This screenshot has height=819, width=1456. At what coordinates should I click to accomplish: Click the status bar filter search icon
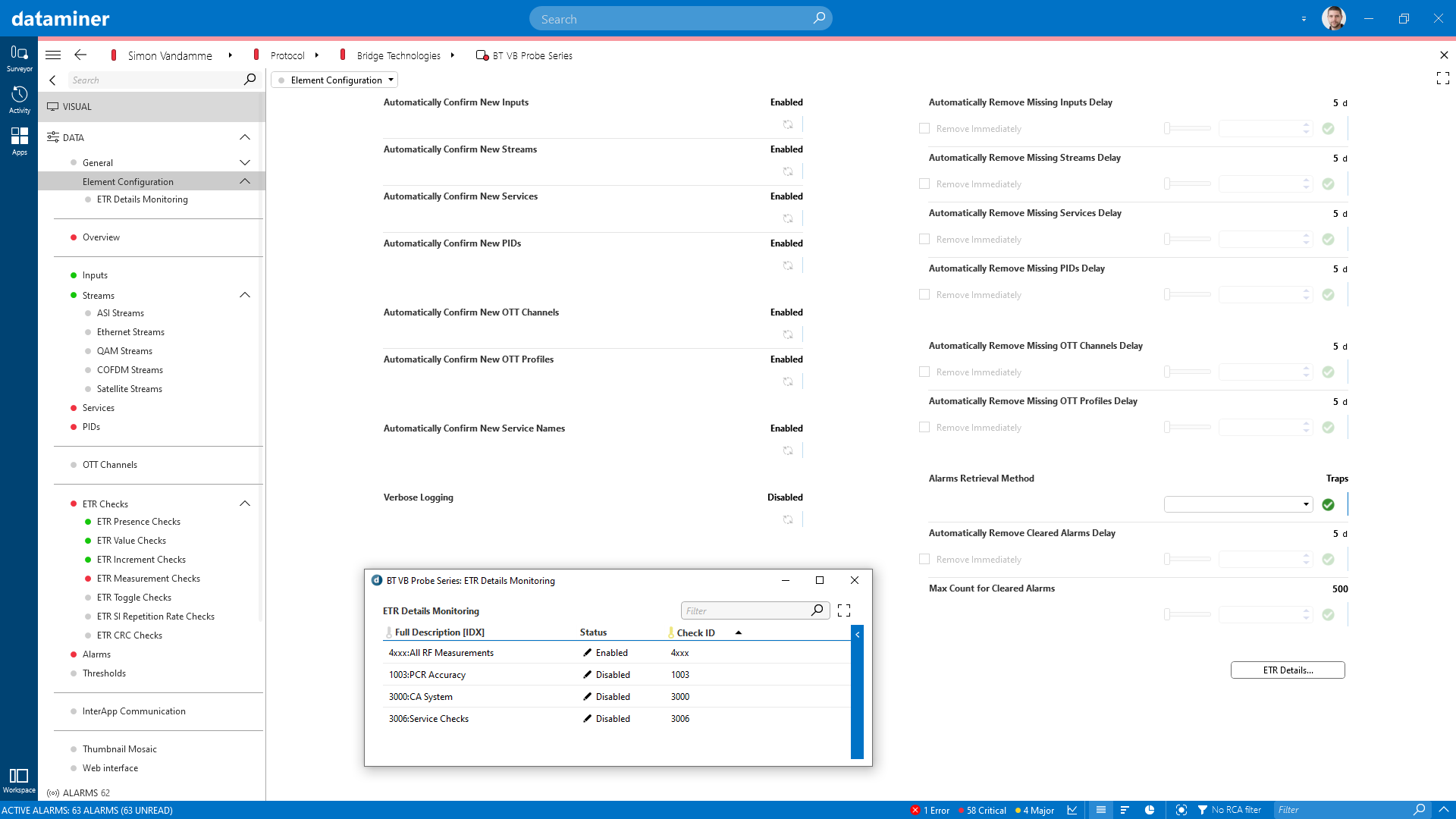pos(1419,810)
